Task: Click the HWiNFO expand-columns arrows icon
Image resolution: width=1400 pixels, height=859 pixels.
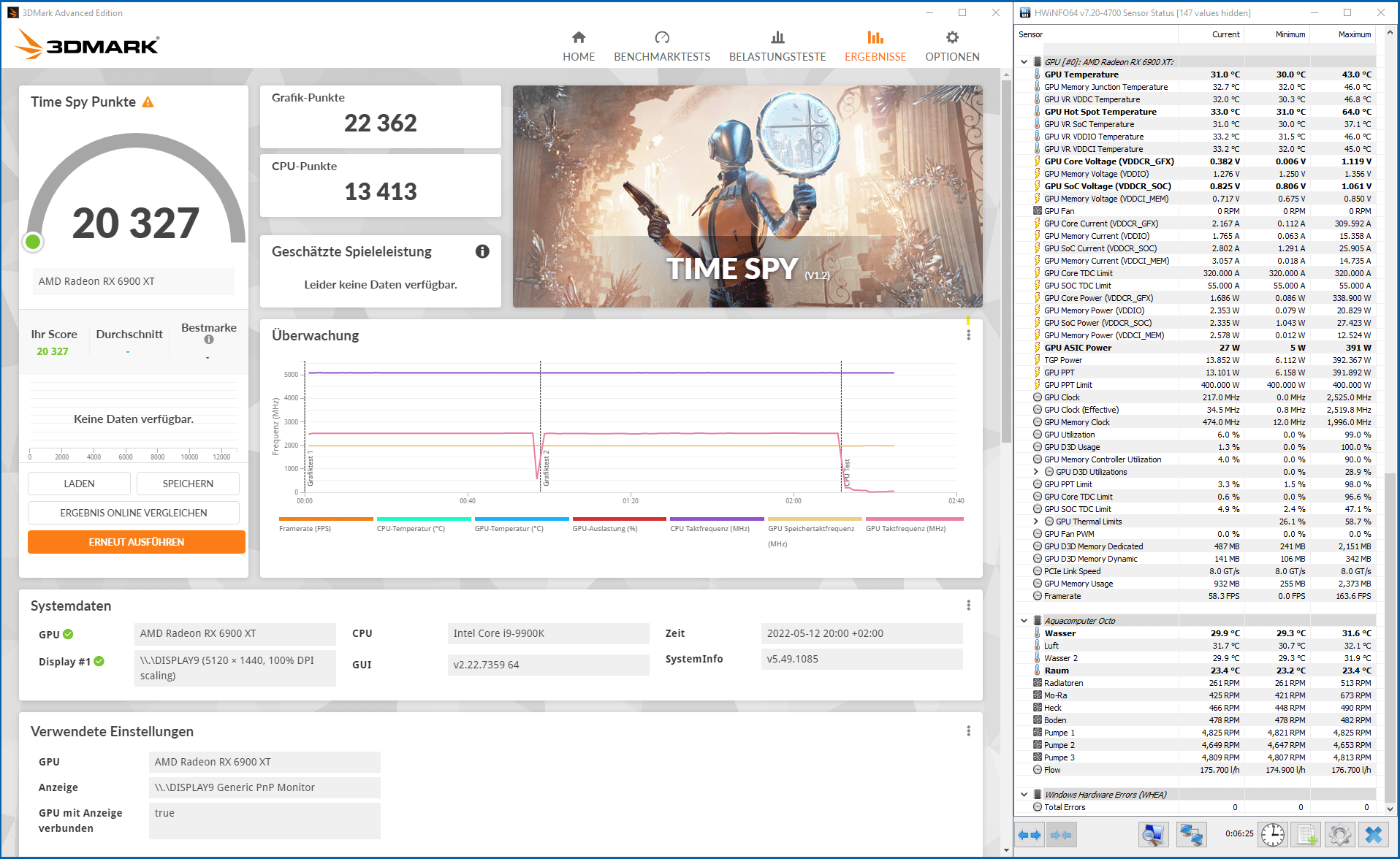Action: 1030,834
